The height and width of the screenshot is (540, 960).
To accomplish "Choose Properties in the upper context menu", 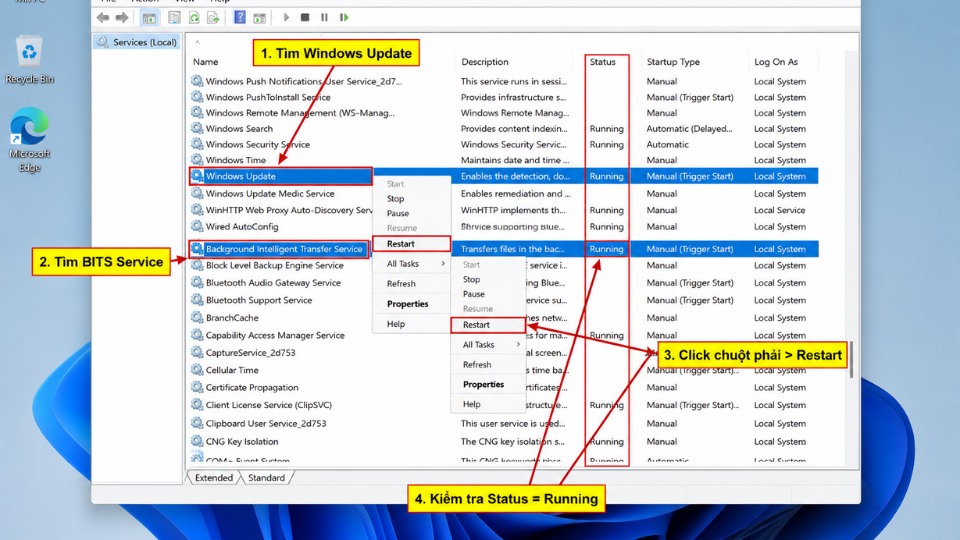I will coord(411,304).
